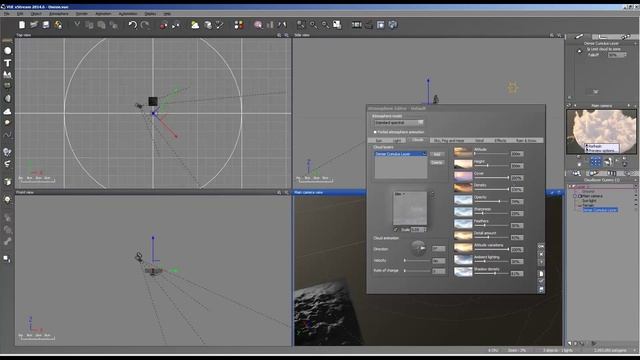Open the Atmosphere model dropdown
Screen dimensions: 640x360
pos(399,122)
